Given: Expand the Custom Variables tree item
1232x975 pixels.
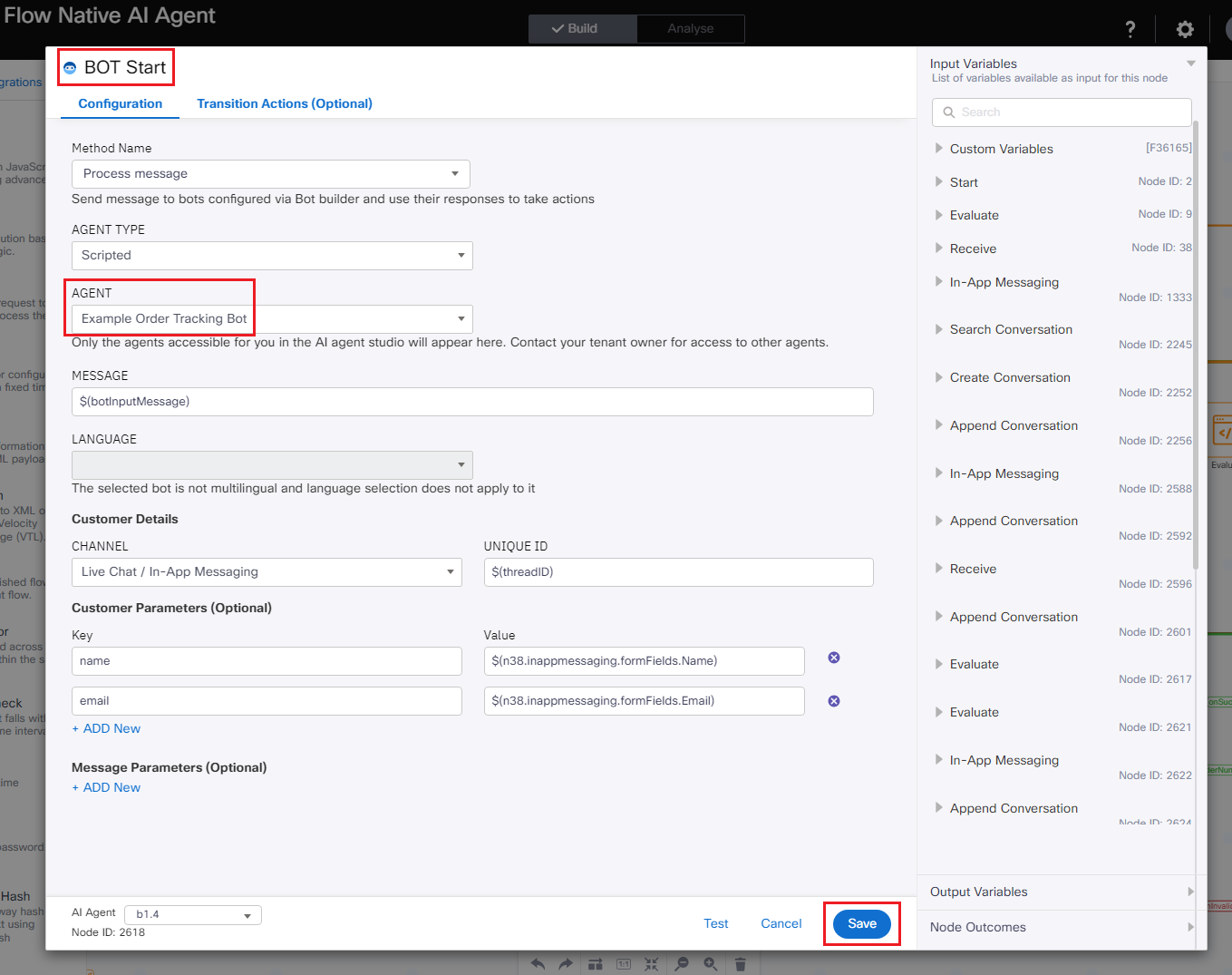Looking at the screenshot, I should (x=939, y=149).
